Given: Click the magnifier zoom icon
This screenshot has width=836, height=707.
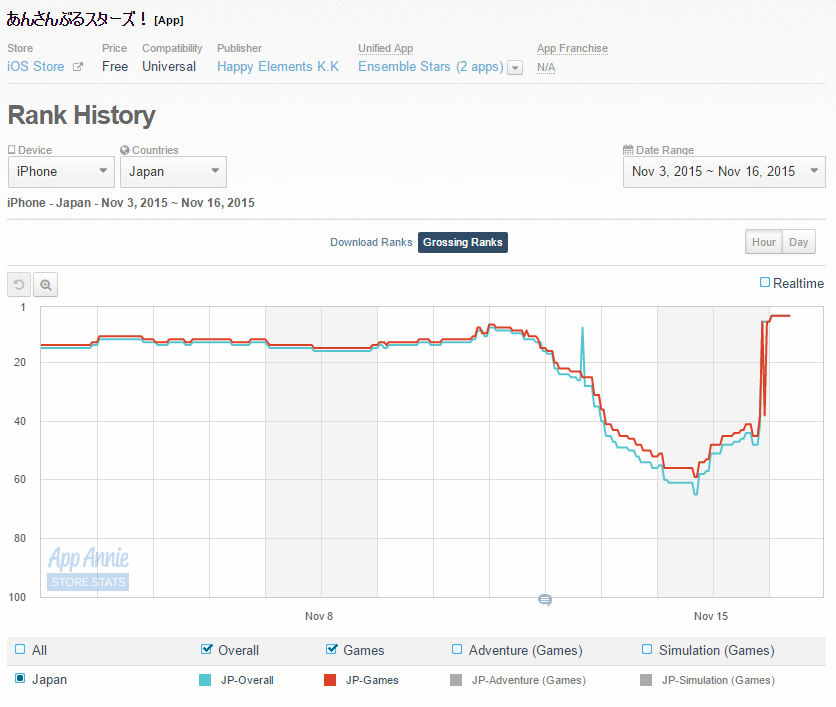Looking at the screenshot, I should (x=46, y=285).
